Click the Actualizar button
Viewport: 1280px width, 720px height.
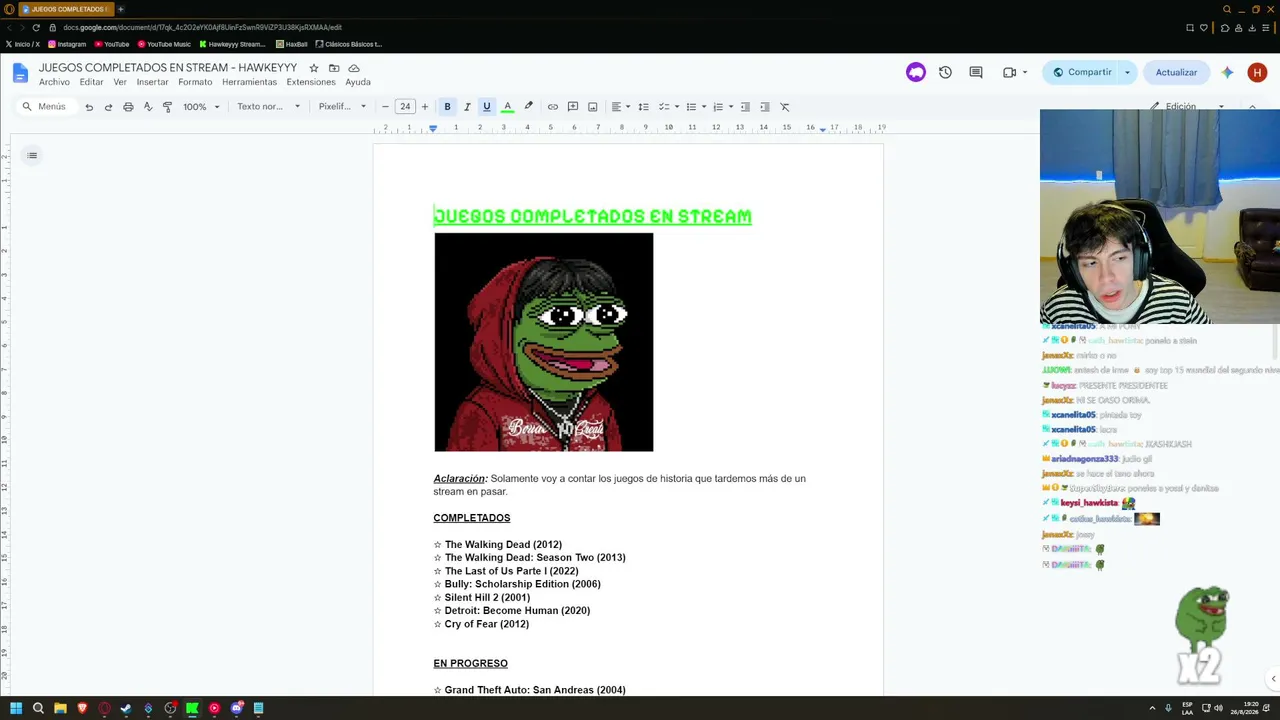pos(1176,72)
